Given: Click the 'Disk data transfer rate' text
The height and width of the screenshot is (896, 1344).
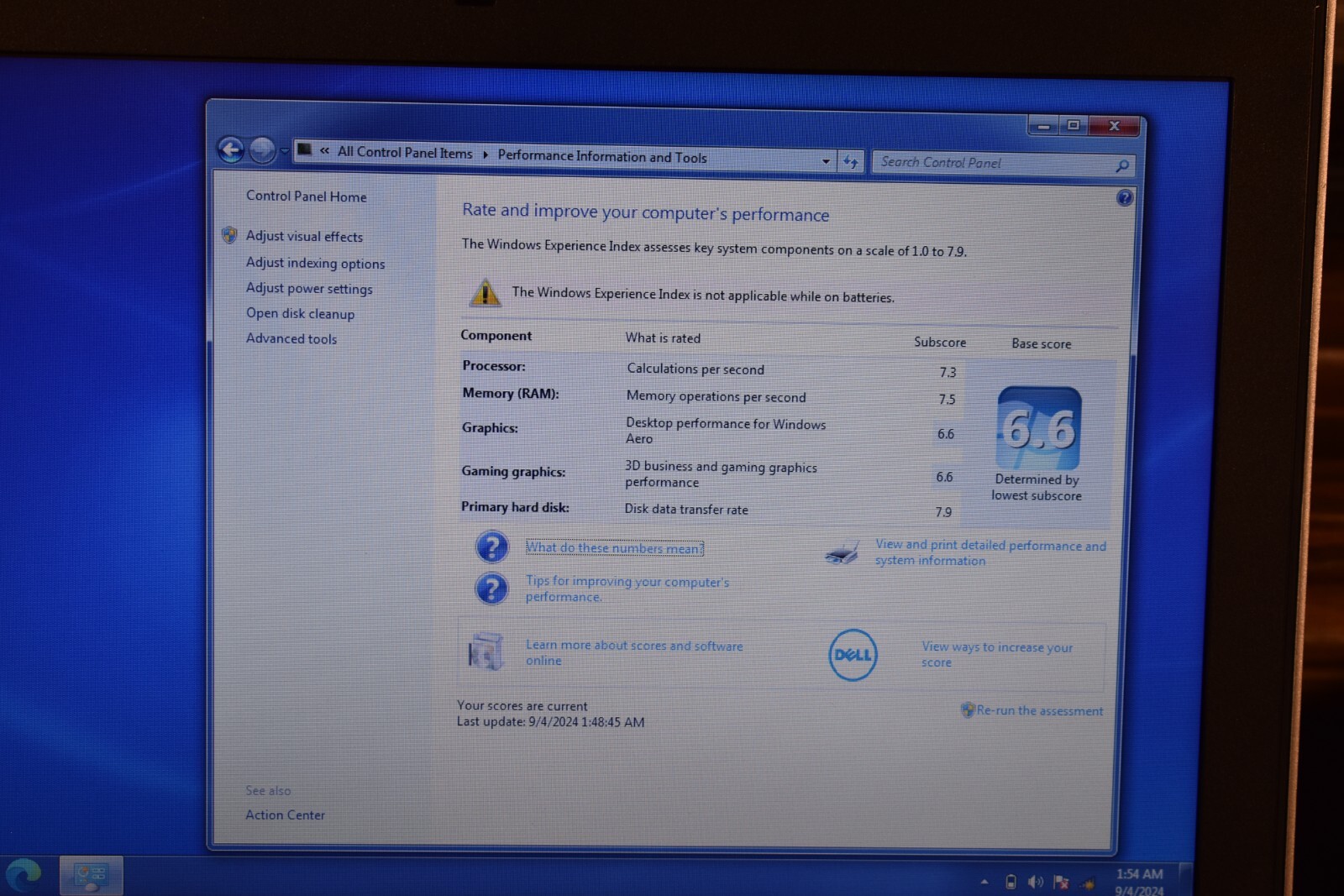Looking at the screenshot, I should [686, 509].
